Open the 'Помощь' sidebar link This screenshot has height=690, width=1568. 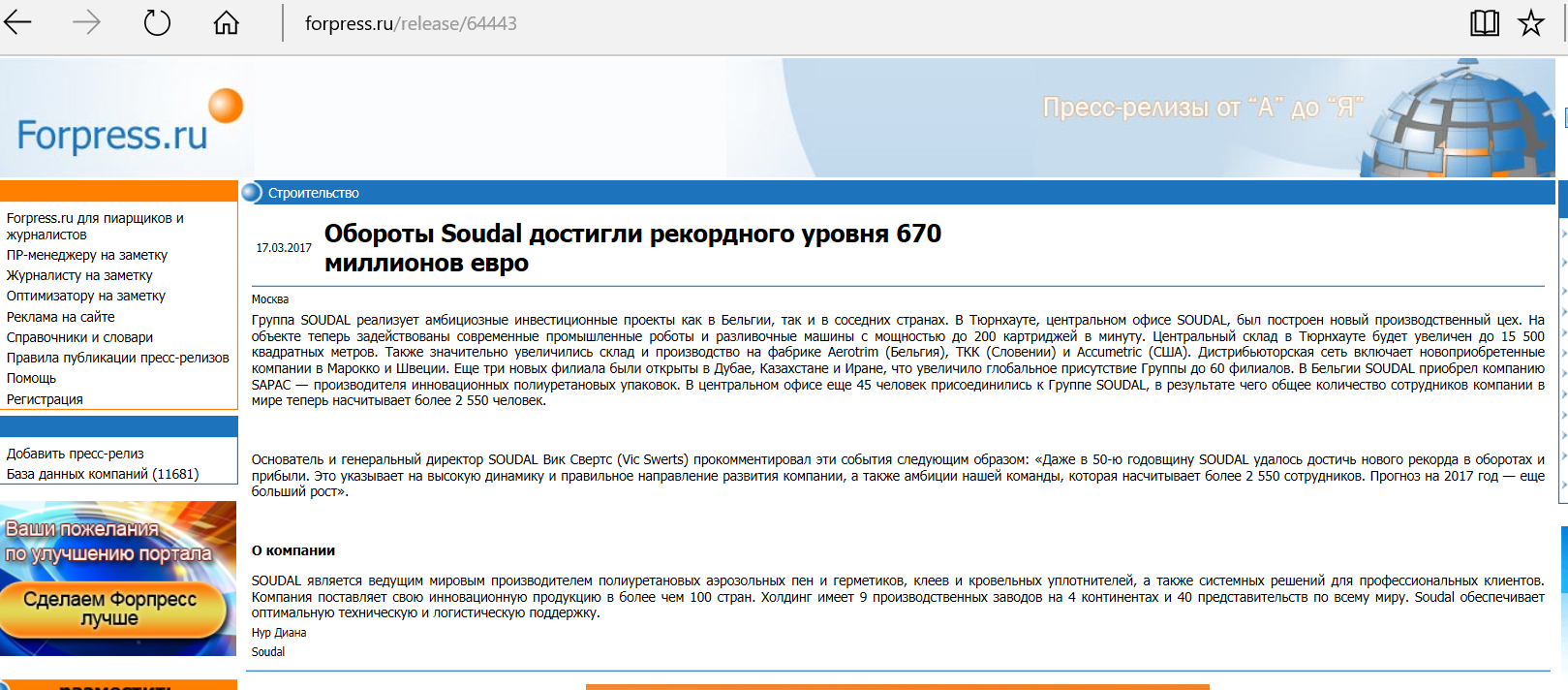pos(31,378)
